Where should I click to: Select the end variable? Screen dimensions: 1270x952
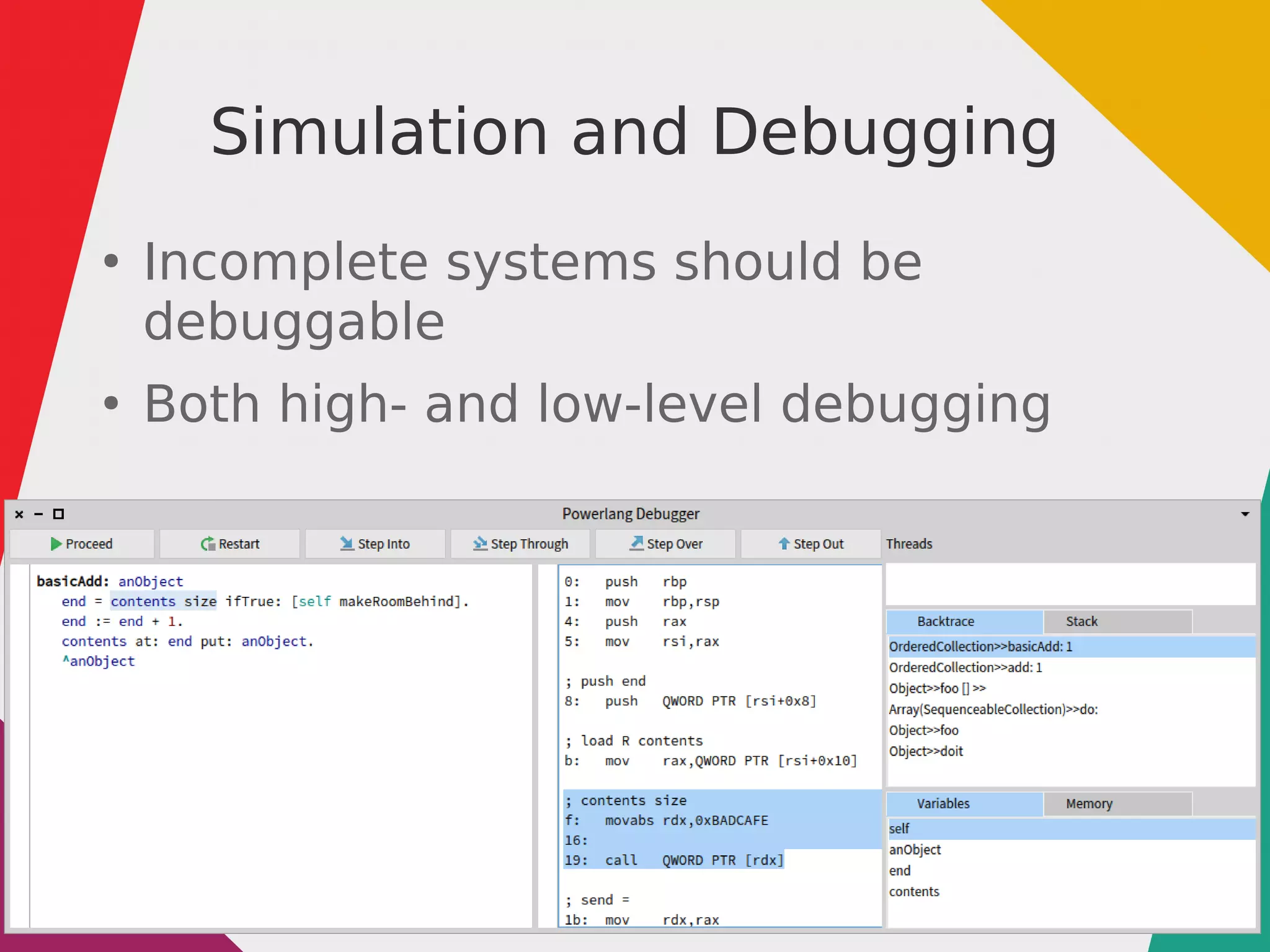(x=1072, y=871)
